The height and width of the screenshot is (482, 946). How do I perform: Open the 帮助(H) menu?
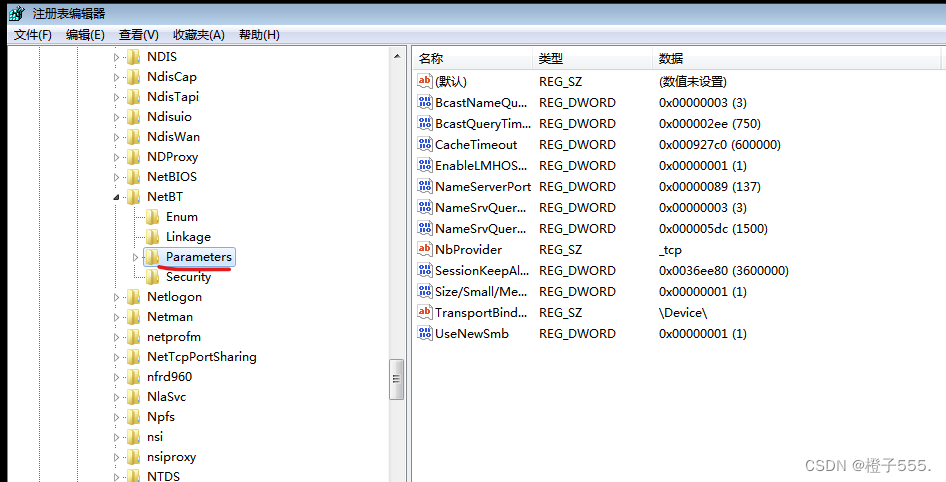(259, 34)
